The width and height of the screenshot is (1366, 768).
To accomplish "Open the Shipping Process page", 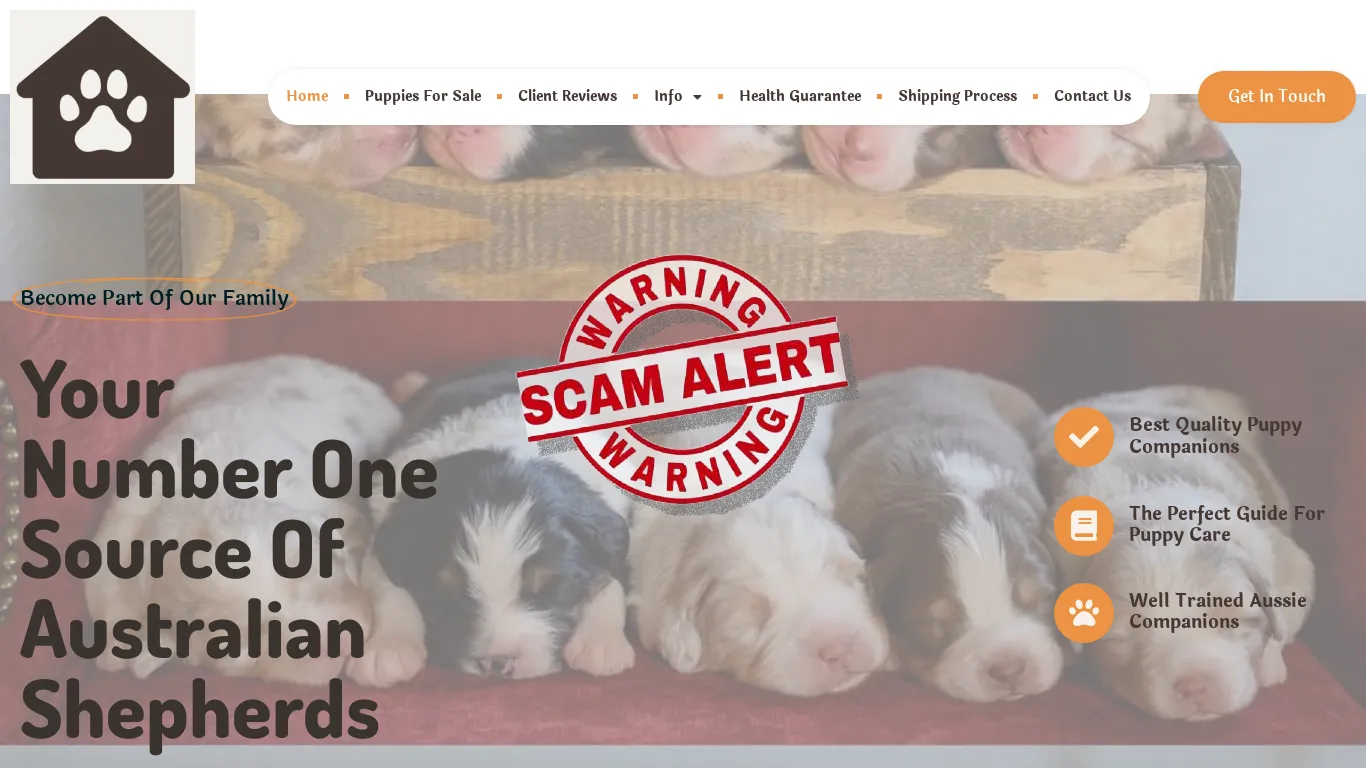I will 957,96.
